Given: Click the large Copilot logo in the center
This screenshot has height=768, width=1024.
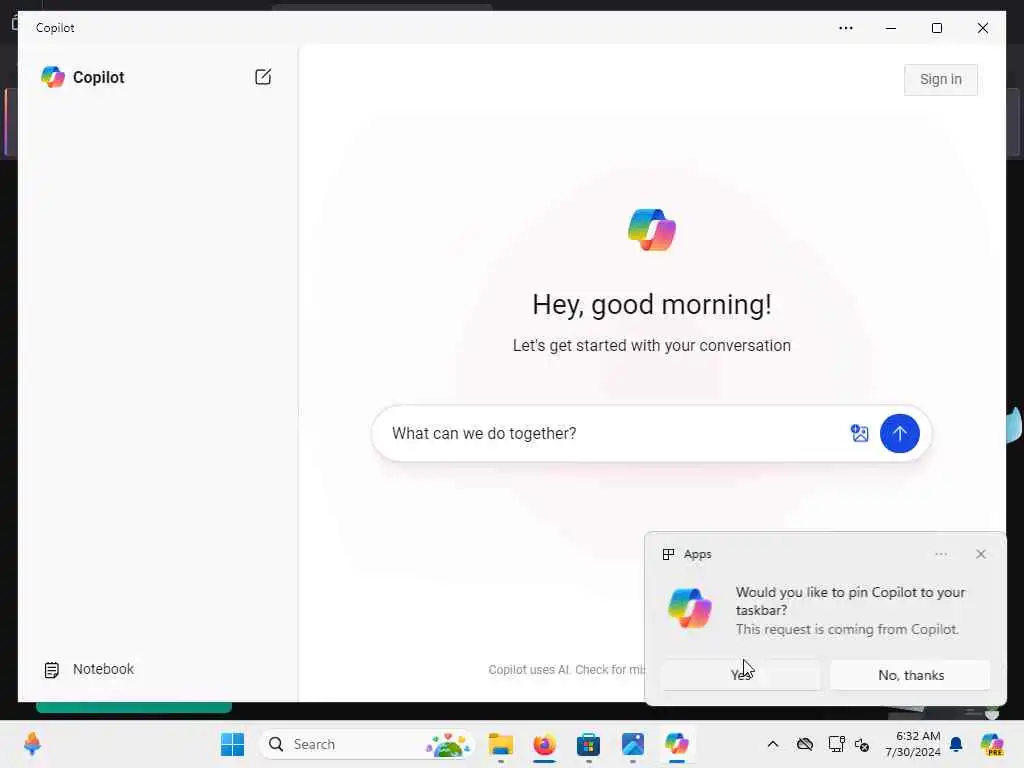Looking at the screenshot, I should [652, 230].
